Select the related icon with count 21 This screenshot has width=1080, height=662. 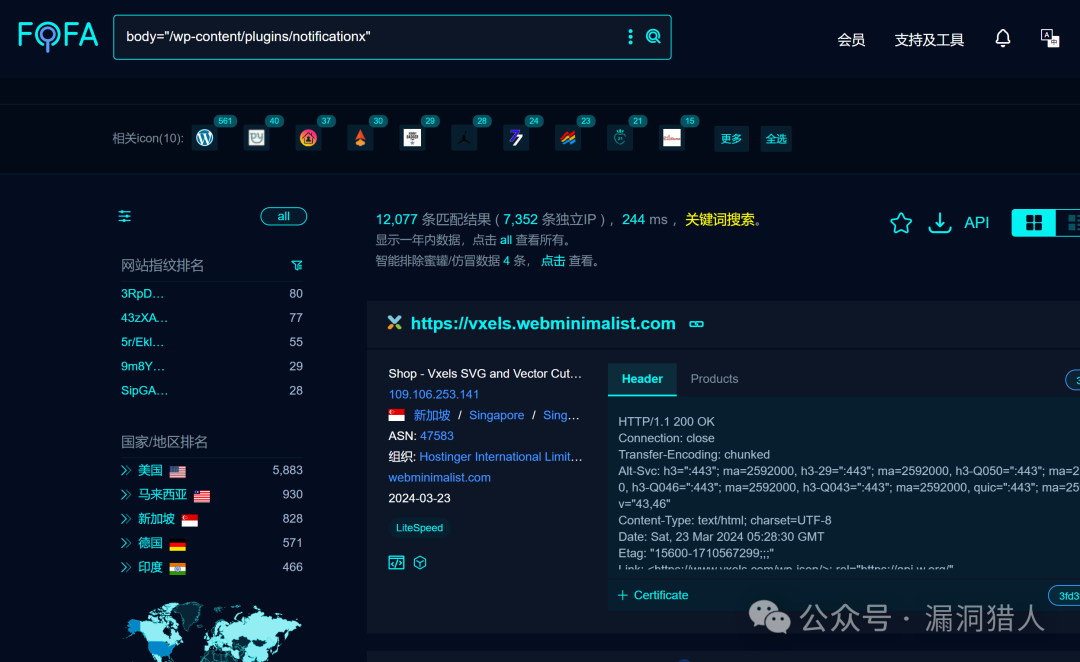click(620, 138)
